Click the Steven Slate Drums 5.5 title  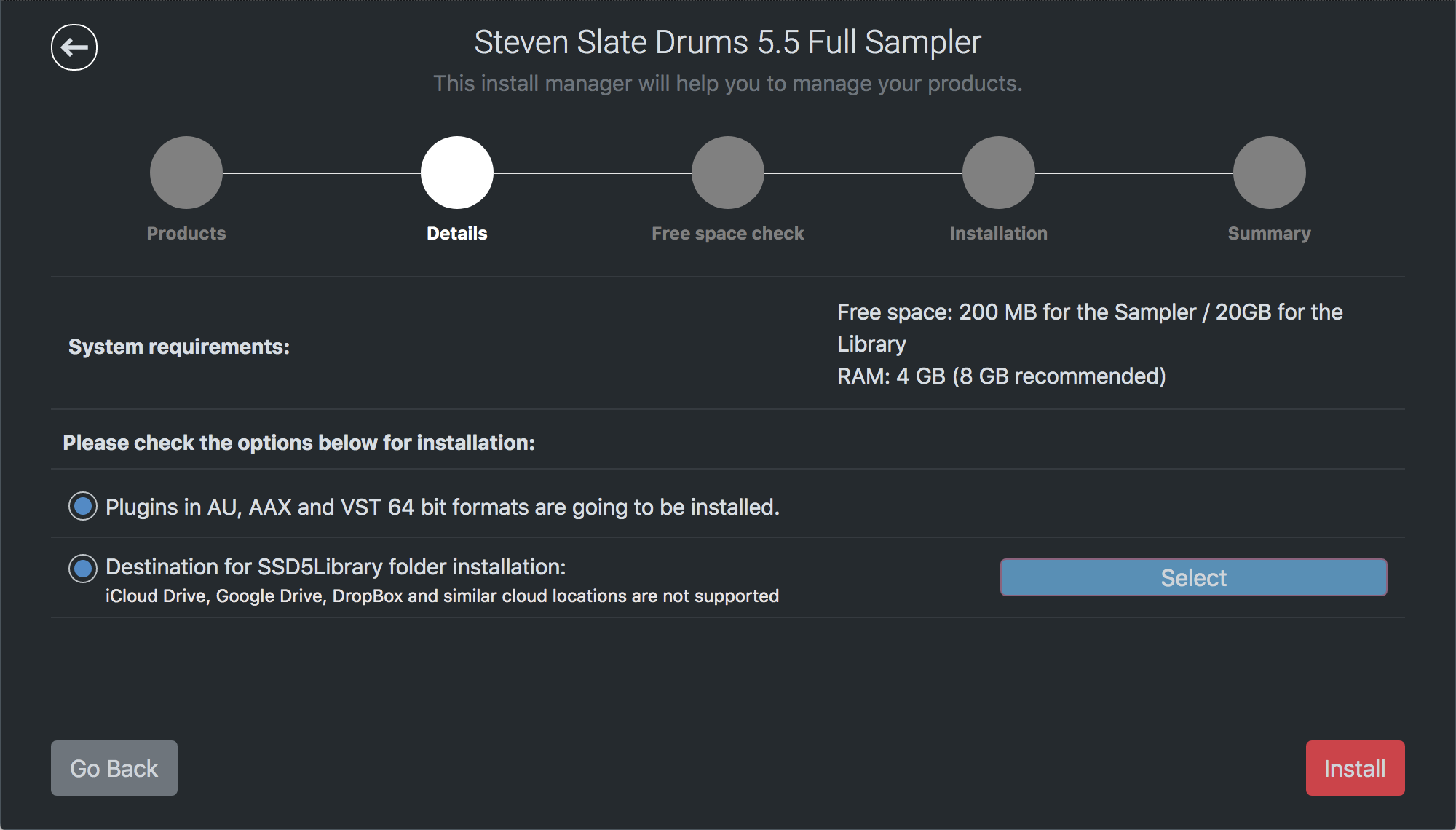click(728, 42)
